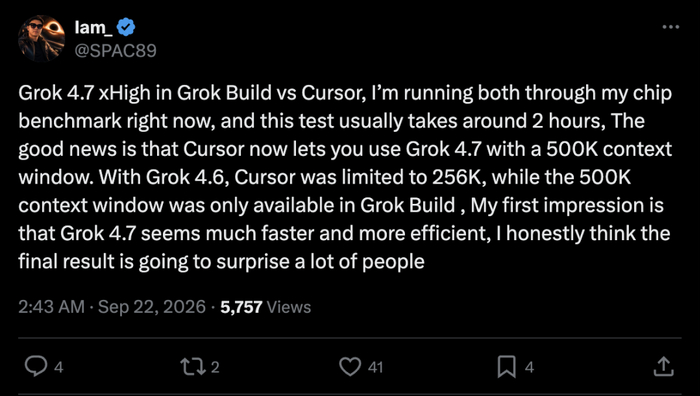
Task: Open the author's profile picture avatar
Action: coord(42,38)
